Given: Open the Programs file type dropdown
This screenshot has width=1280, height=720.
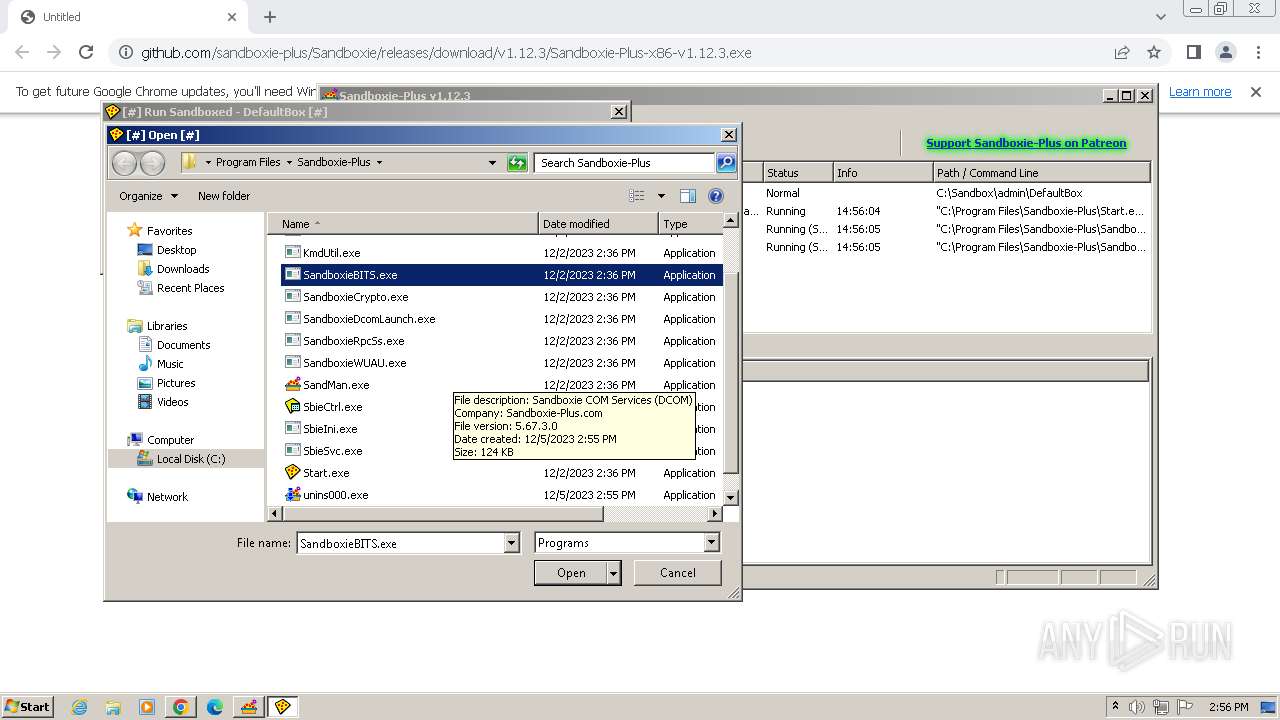Looking at the screenshot, I should pos(711,543).
